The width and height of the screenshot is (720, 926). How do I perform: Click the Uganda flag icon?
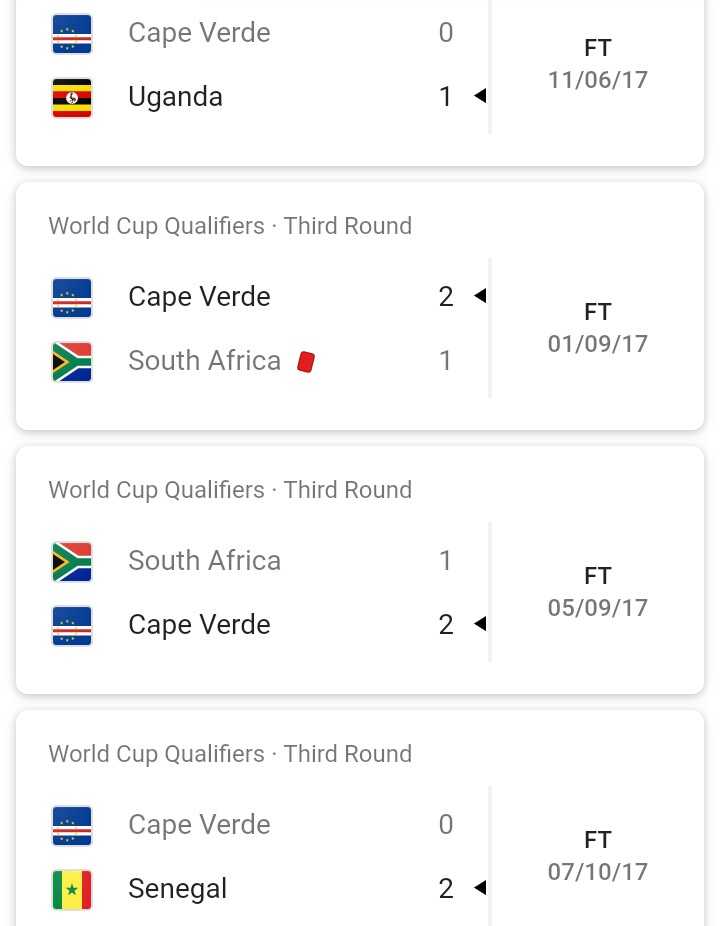tap(72, 98)
